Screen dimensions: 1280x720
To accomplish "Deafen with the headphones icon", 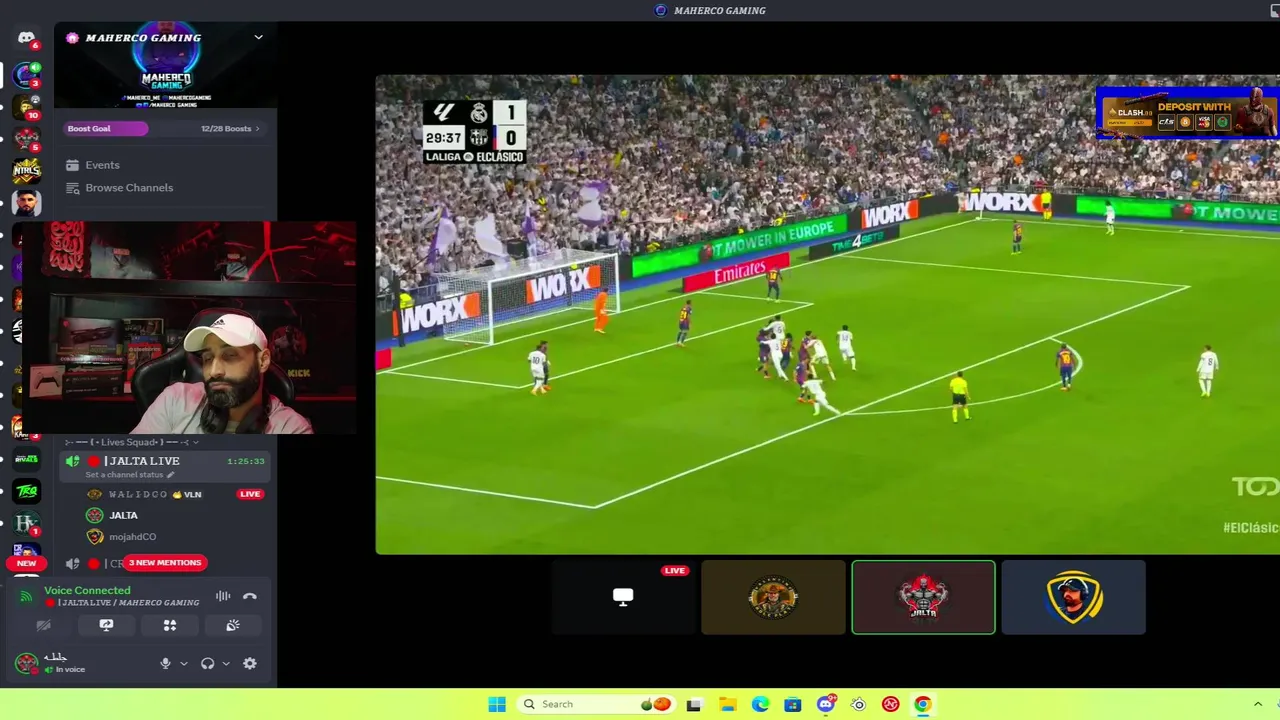I will [x=207, y=663].
